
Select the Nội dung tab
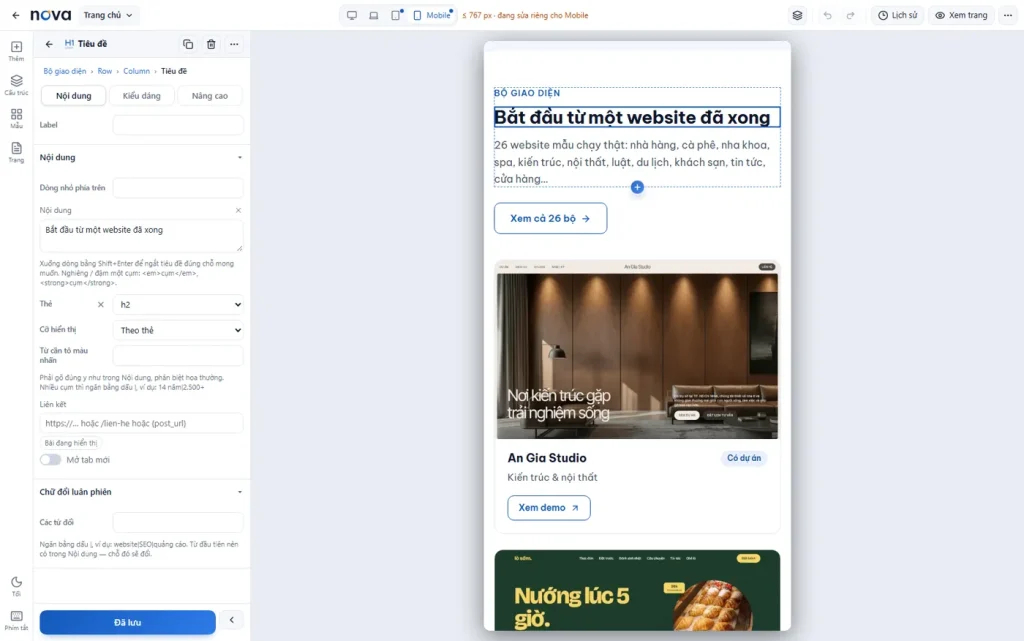pos(73,95)
